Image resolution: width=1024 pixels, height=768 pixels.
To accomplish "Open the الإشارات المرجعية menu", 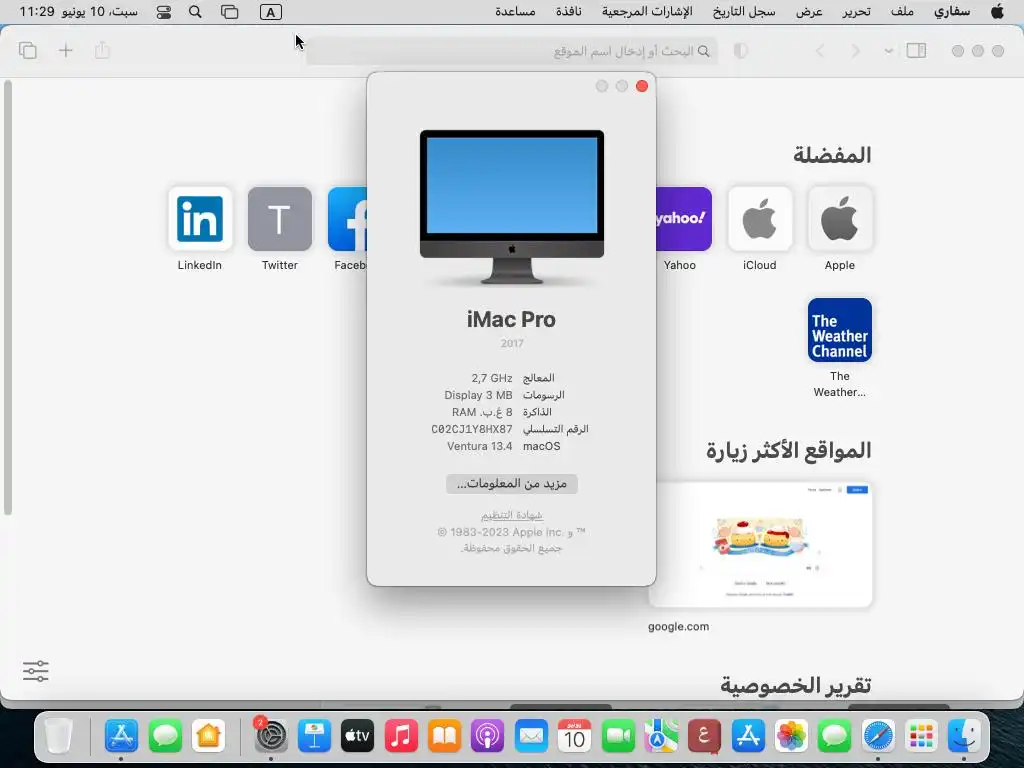I will tap(647, 11).
